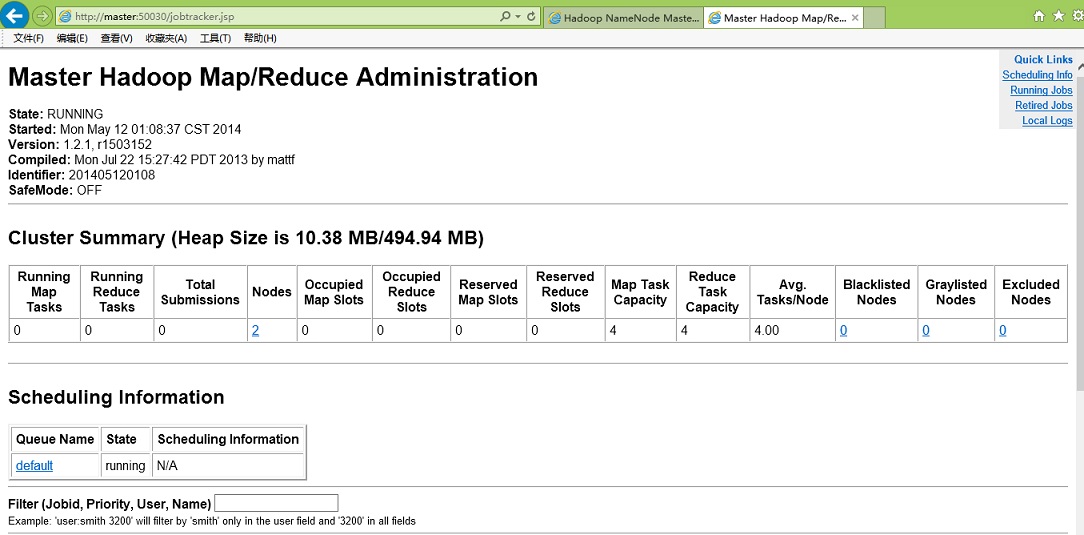Click the address bar search magnifier icon
1084x535 pixels.
(505, 17)
